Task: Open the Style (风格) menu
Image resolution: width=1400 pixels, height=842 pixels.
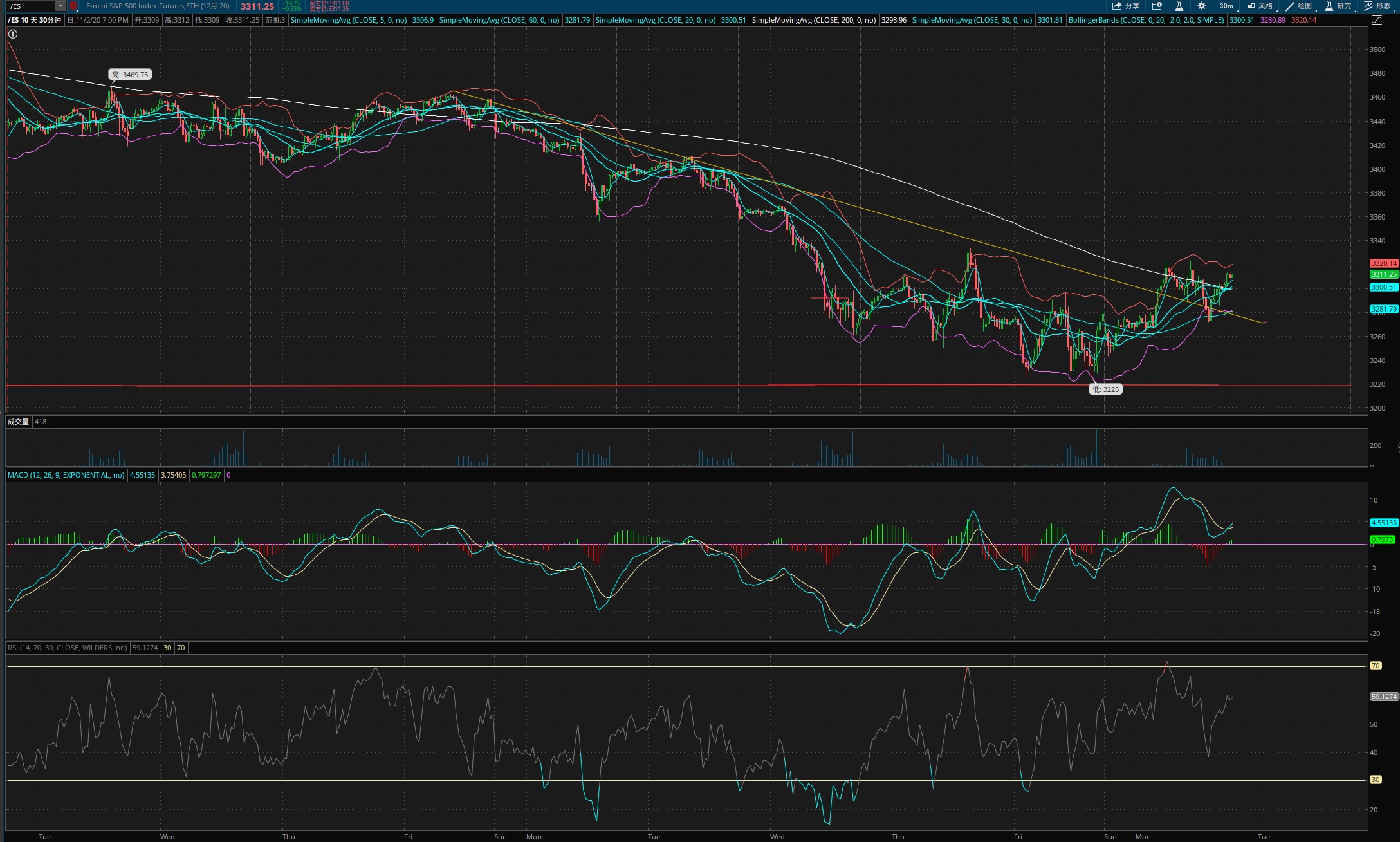Action: [1260, 6]
